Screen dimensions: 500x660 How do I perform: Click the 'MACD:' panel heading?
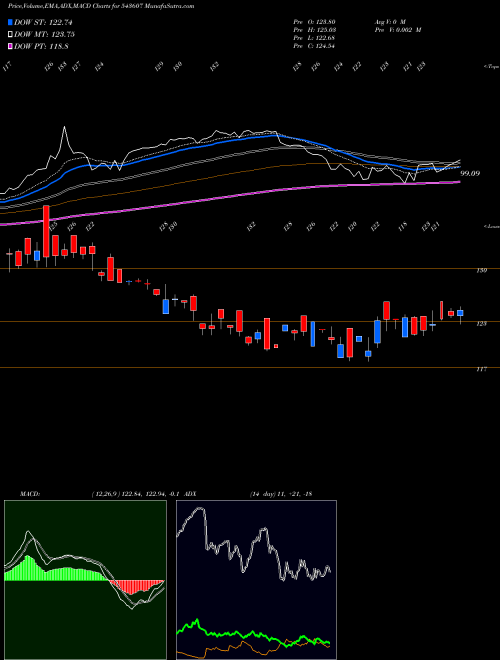tap(29, 494)
